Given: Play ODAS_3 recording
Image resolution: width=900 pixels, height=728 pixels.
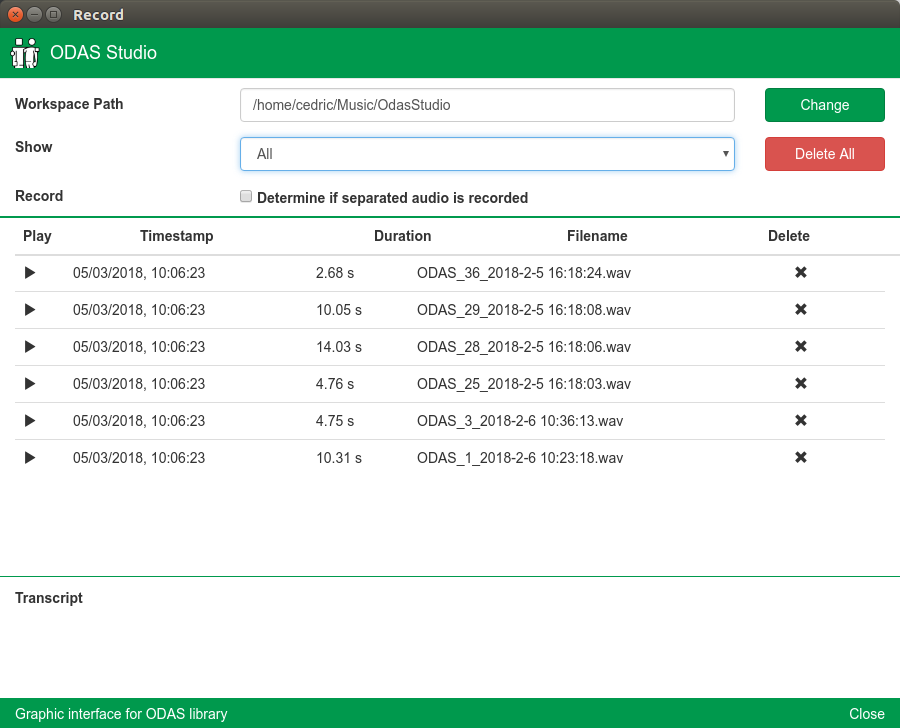Looking at the screenshot, I should click(x=30, y=421).
